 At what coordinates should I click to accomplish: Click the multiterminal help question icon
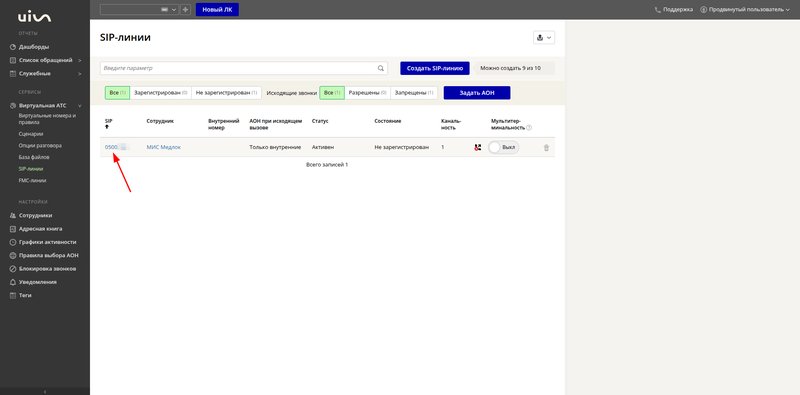pyautogui.click(x=529, y=128)
